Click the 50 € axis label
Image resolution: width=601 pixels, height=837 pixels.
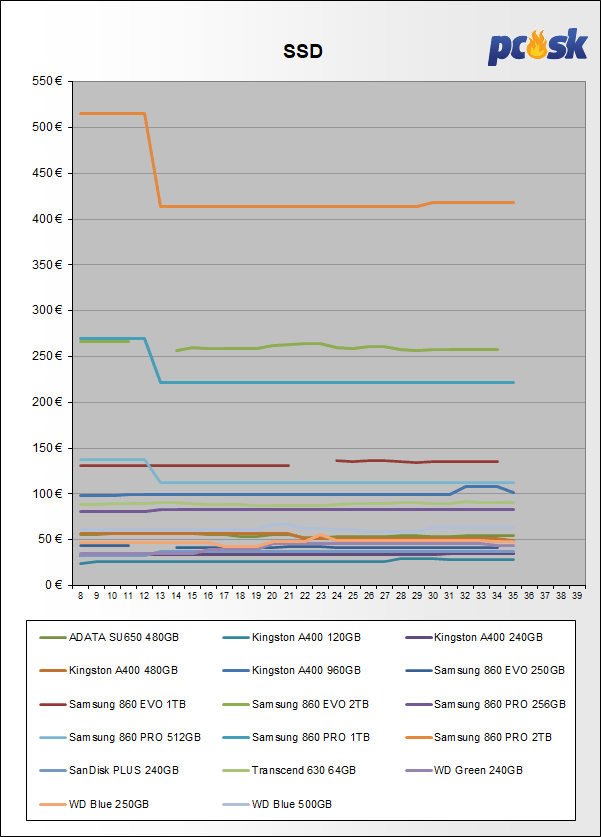(x=50, y=539)
